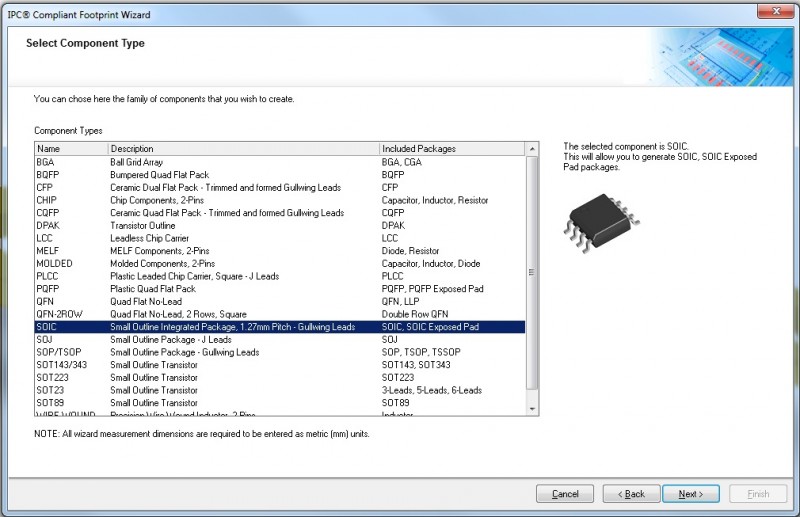This screenshot has height=517, width=800.
Task: Click the Included Packages column header
Action: [452, 149]
